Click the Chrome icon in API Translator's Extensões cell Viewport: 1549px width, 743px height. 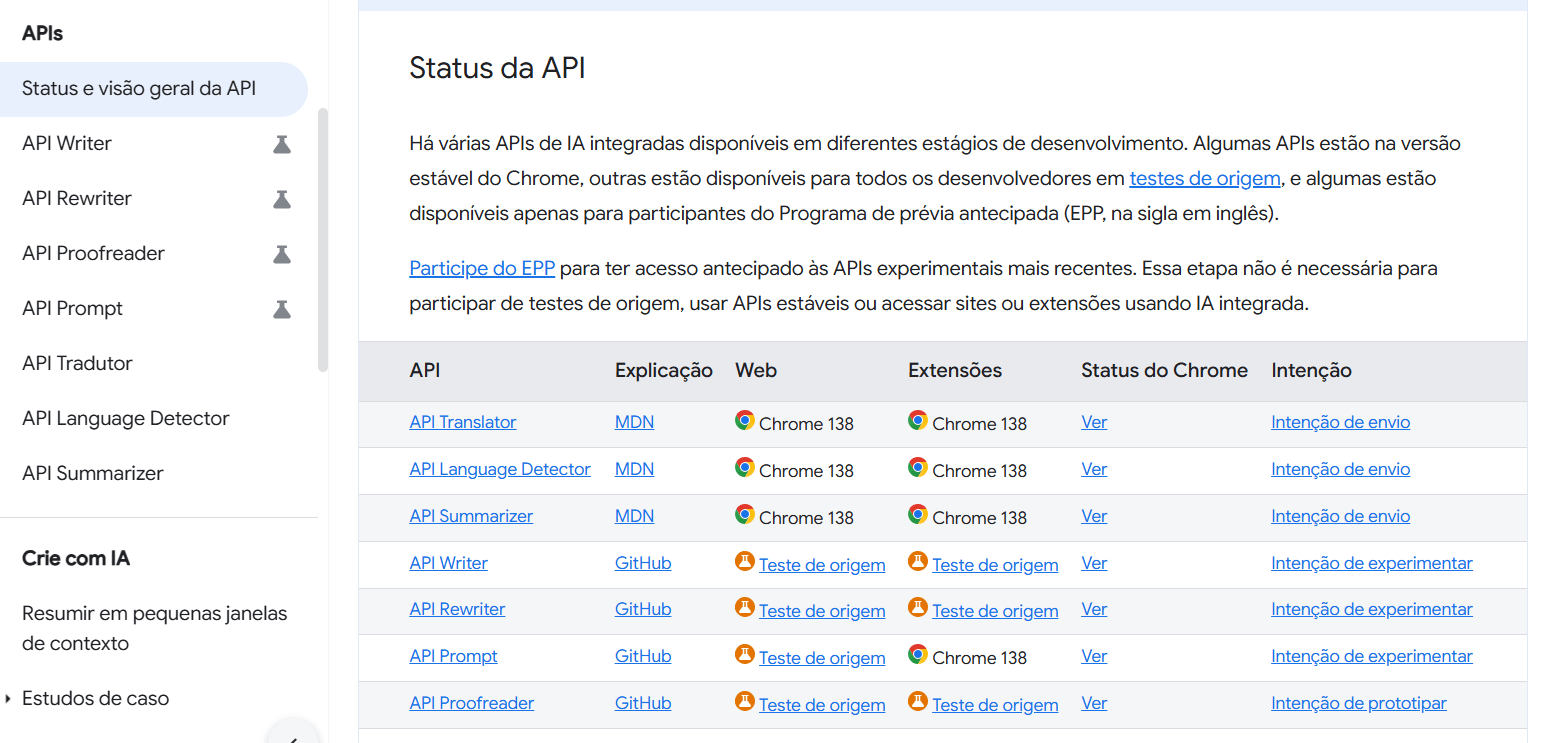(918, 421)
